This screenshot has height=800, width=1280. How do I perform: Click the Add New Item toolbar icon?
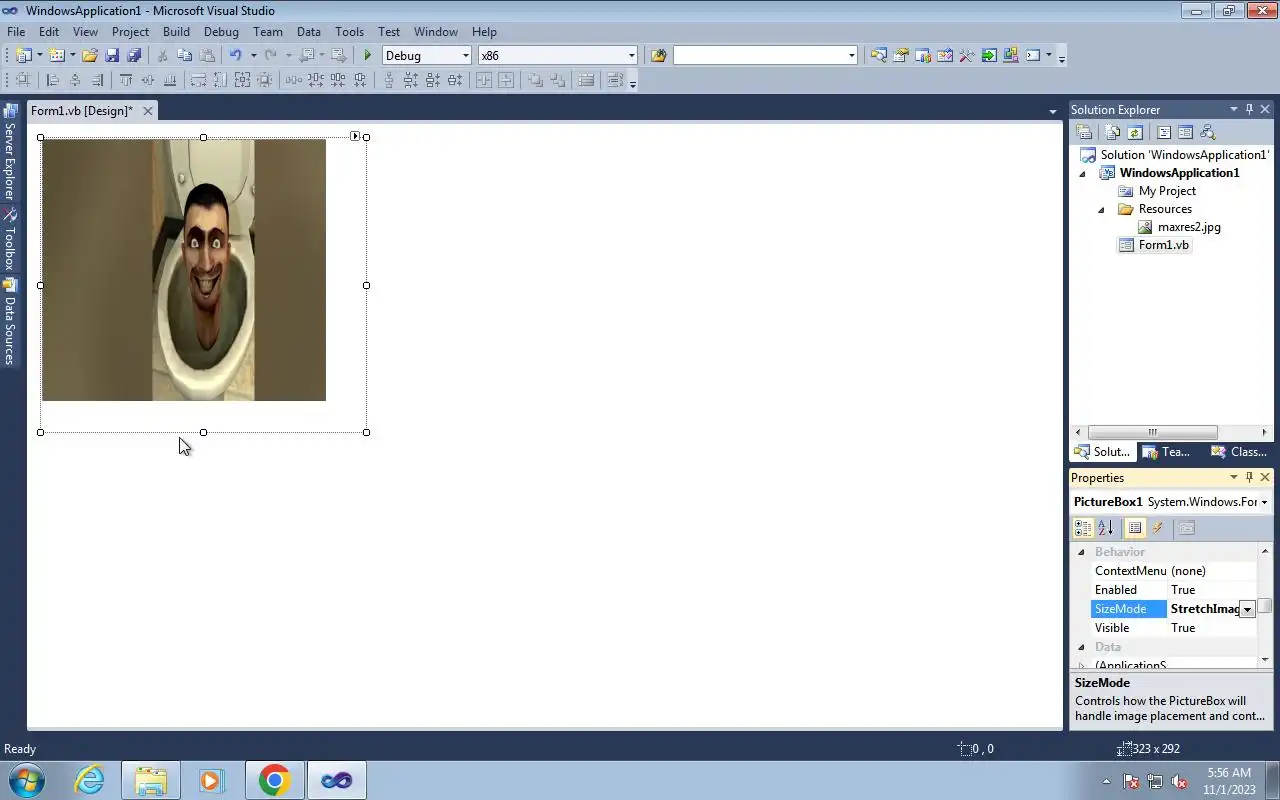tap(57, 55)
